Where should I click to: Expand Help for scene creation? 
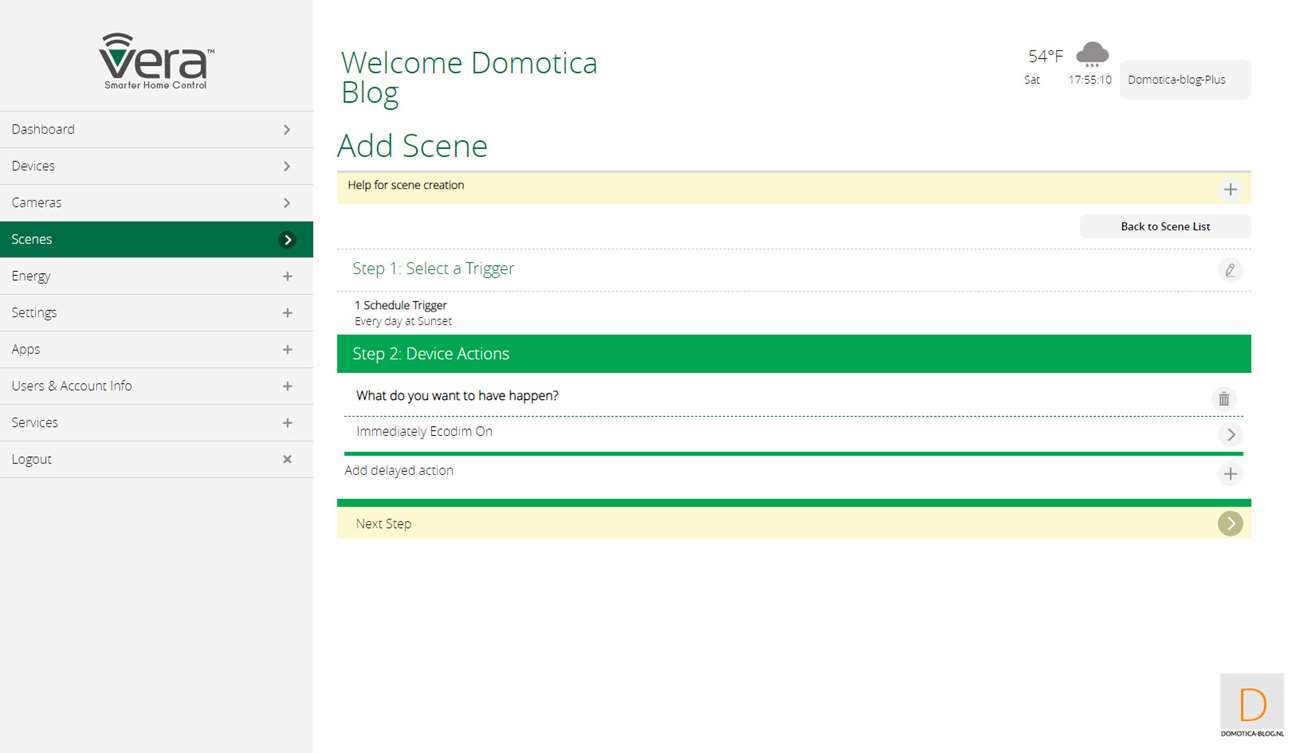click(x=1230, y=189)
